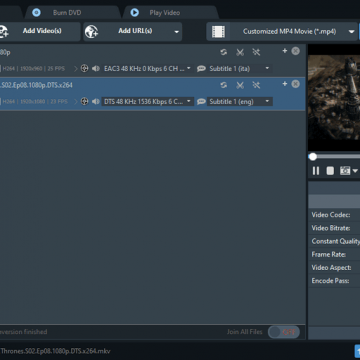Screen dimensions: 360x360
Task: Click the film strip output profile icon
Action: 218,32
